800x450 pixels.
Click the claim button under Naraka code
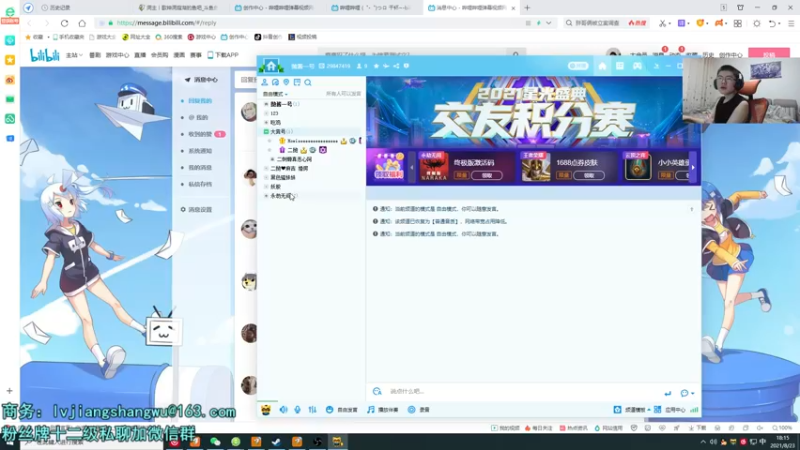487,175
